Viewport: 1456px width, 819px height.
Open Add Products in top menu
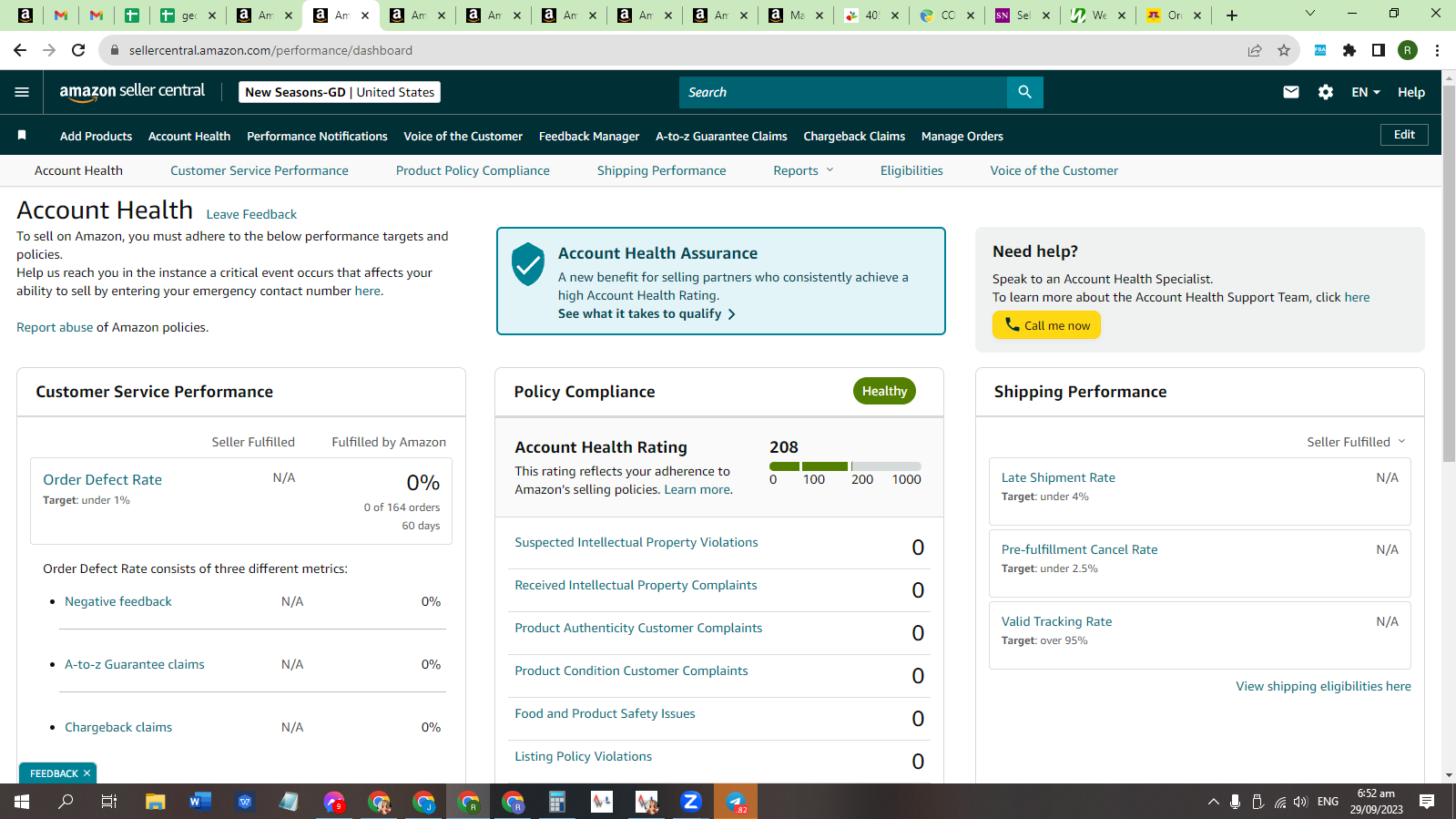pos(96,136)
